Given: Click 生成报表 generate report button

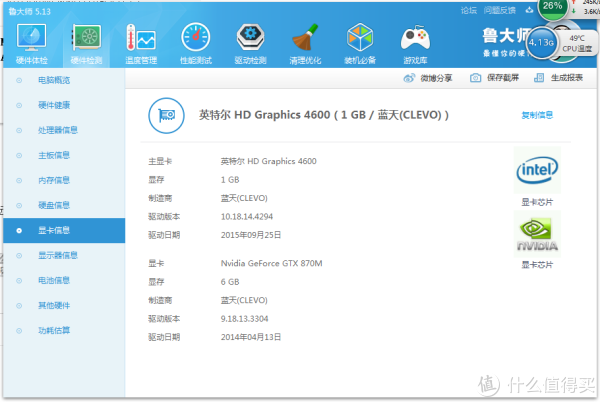Looking at the screenshot, I should (559, 77).
